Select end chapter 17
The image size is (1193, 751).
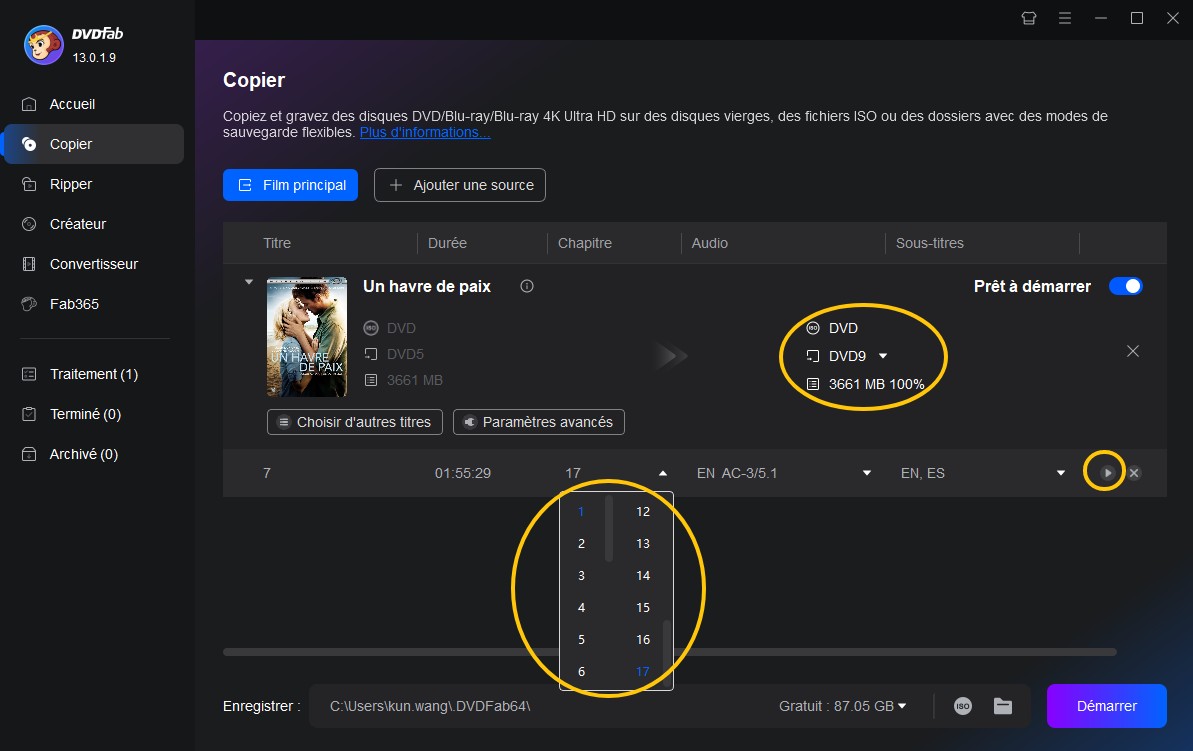(643, 671)
